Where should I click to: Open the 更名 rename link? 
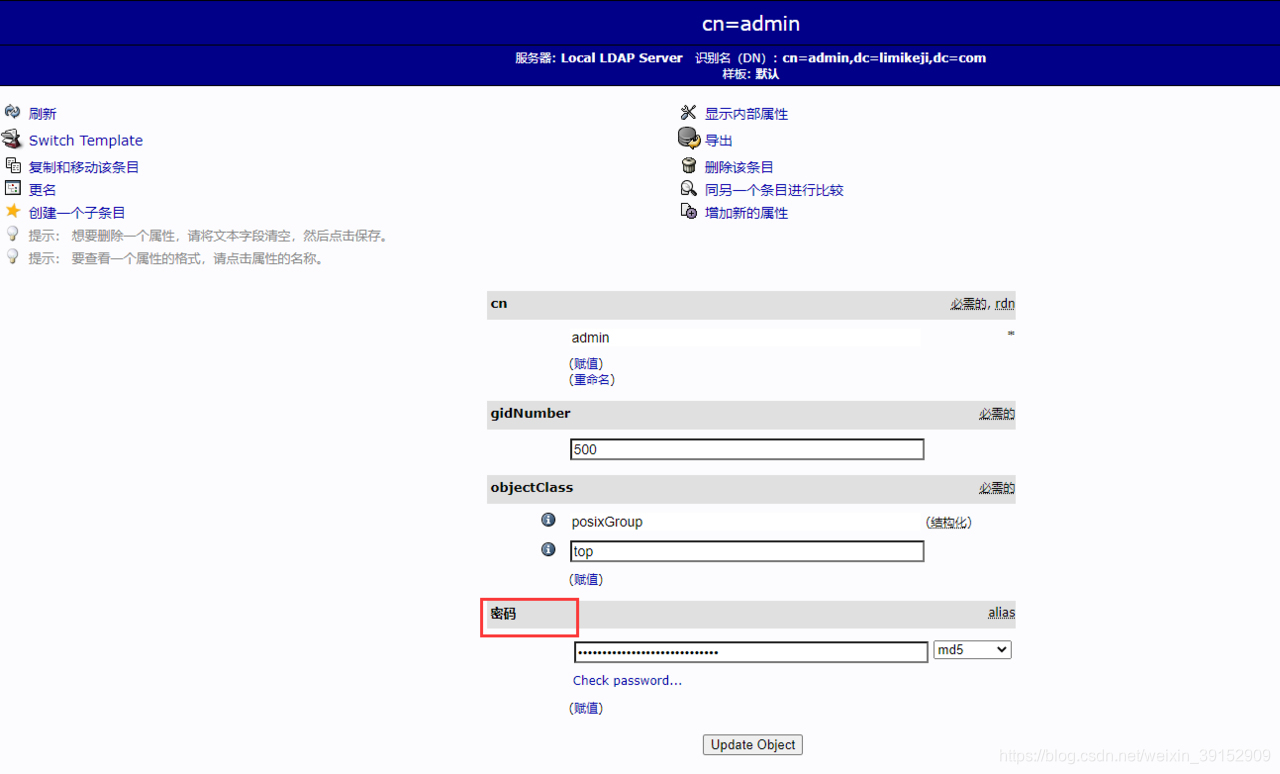click(x=42, y=190)
